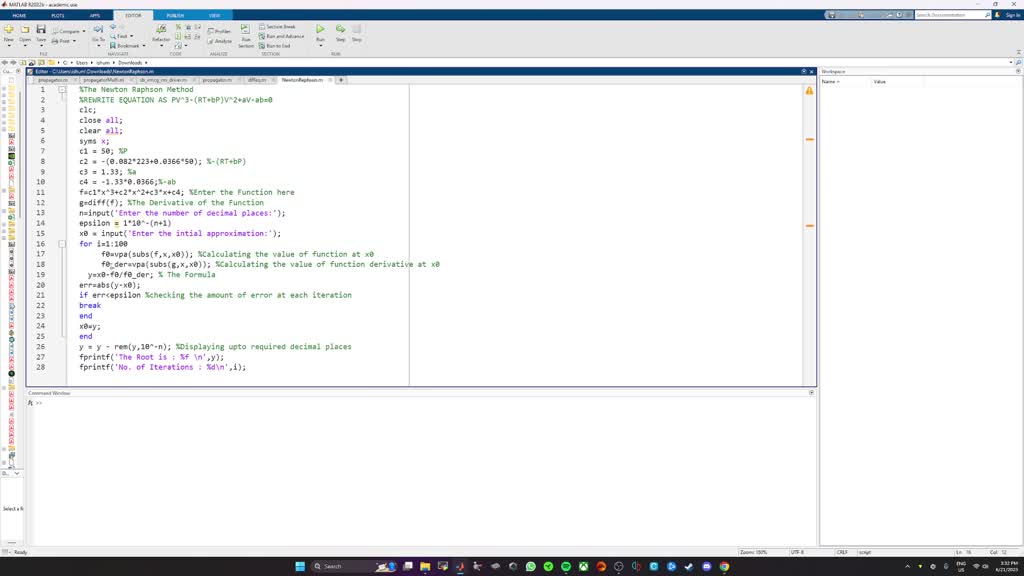Viewport: 1024px width, 576px height.
Task: Expand the Compare dropdown arrow
Action: click(84, 31)
